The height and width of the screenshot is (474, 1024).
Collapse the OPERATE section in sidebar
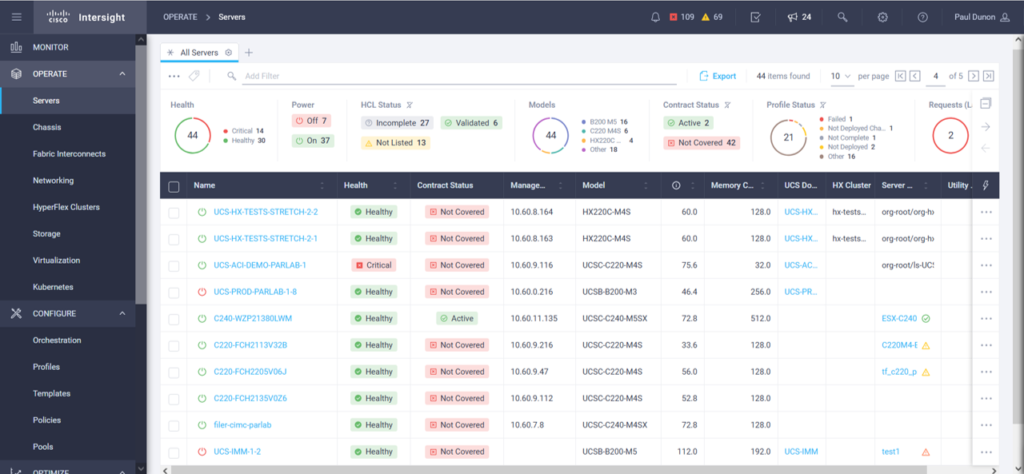pyautogui.click(x=122, y=74)
